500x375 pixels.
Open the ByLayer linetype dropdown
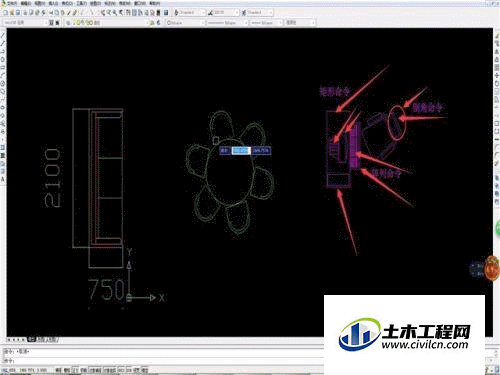228,23
